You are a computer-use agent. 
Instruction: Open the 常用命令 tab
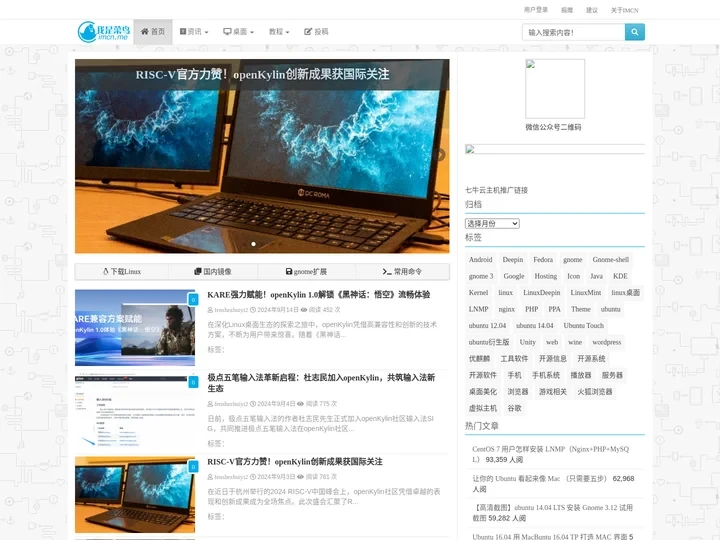pyautogui.click(x=402, y=271)
